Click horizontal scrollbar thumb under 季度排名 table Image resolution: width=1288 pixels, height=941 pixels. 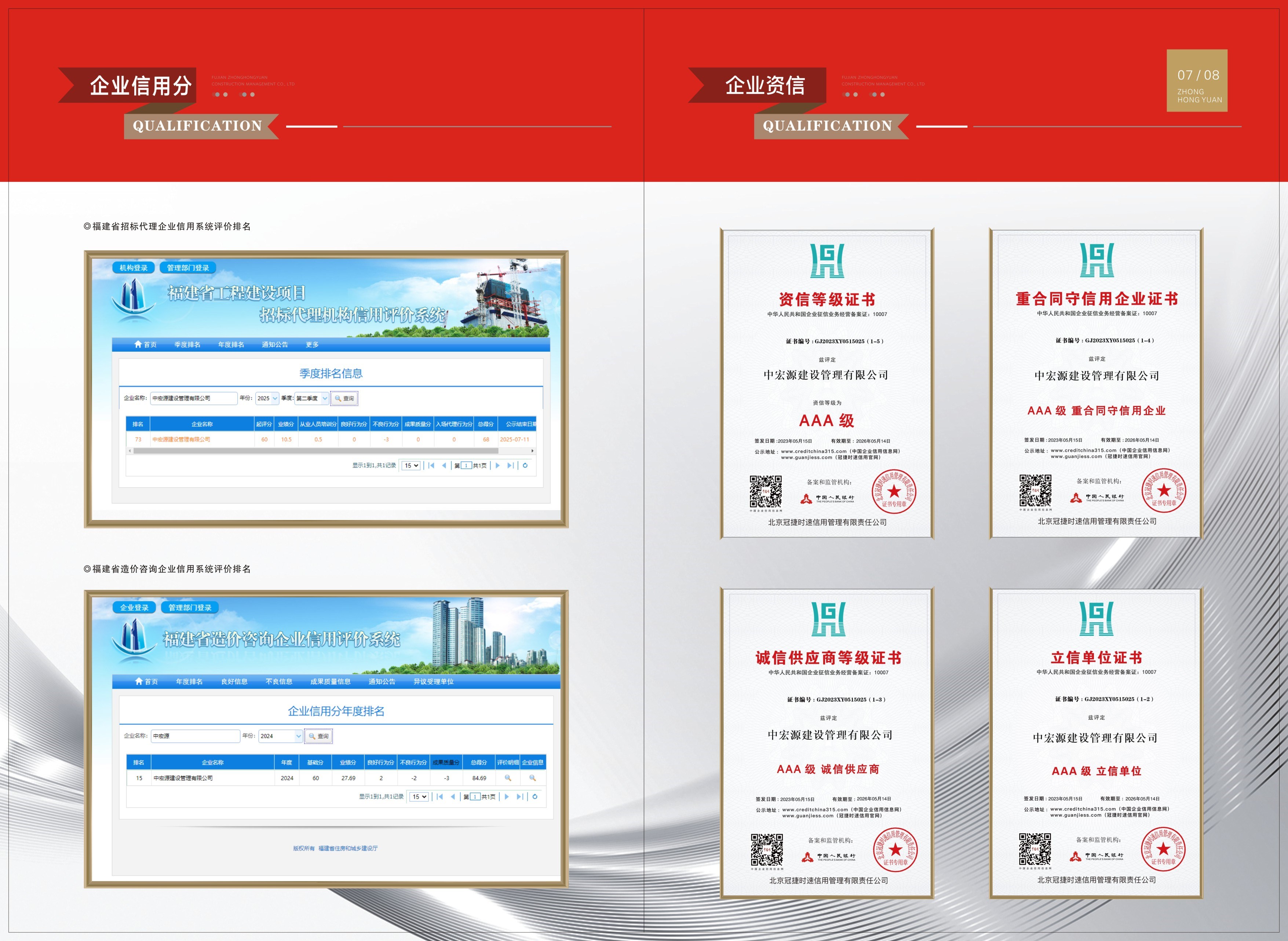point(315,451)
